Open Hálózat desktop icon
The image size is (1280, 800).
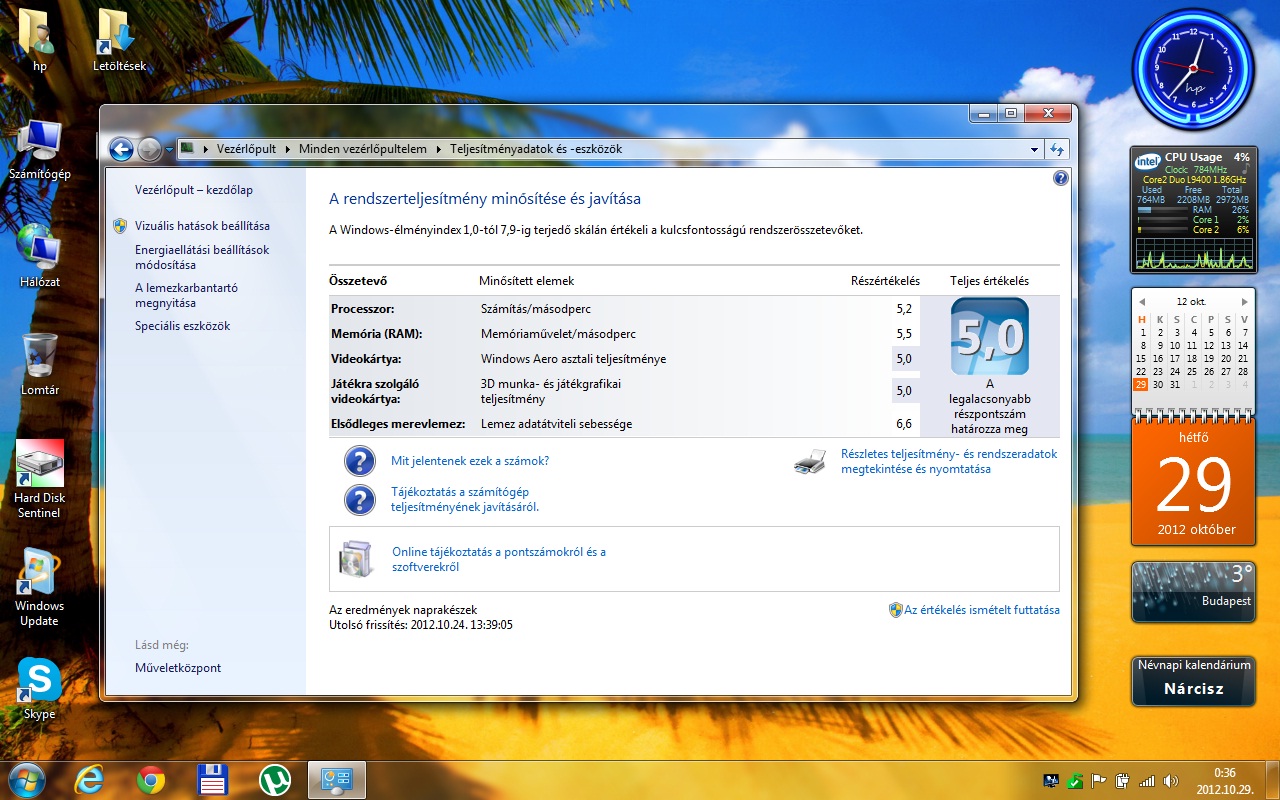pyautogui.click(x=40, y=256)
